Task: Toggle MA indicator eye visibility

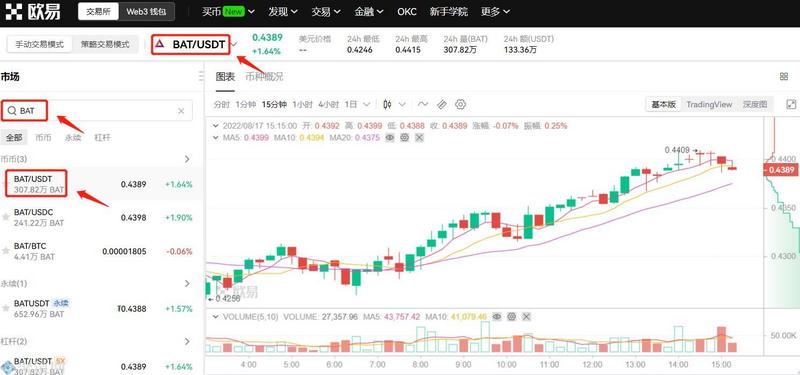Action: tap(390, 137)
